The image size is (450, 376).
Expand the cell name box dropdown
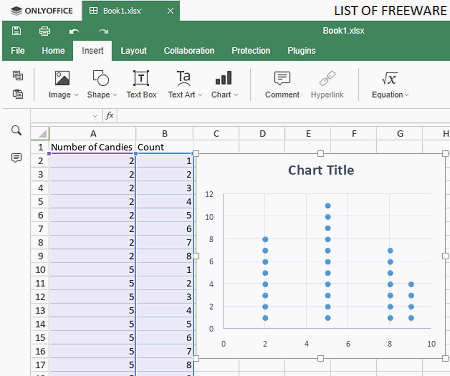click(x=95, y=116)
